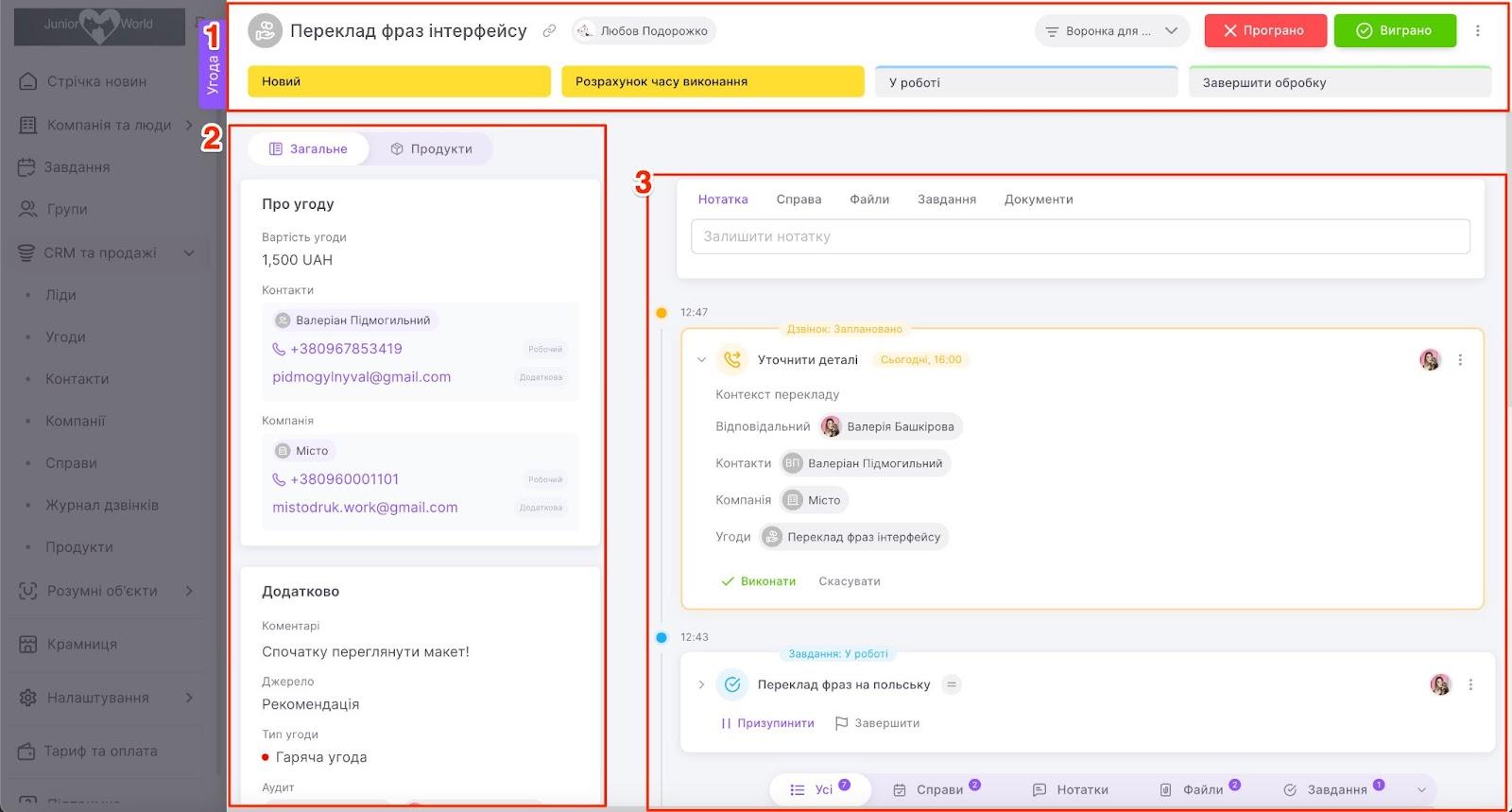Click the Залишити нотатку input field

[1079, 236]
